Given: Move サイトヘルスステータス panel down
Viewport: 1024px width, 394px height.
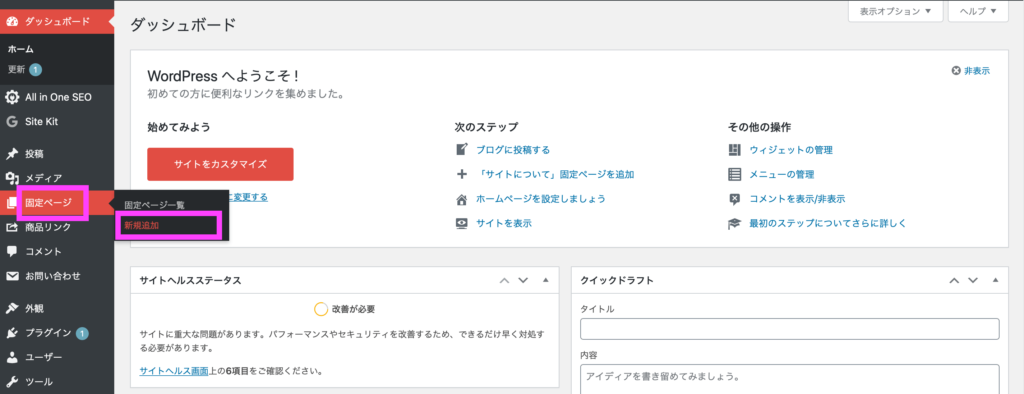Looking at the screenshot, I should [523, 280].
